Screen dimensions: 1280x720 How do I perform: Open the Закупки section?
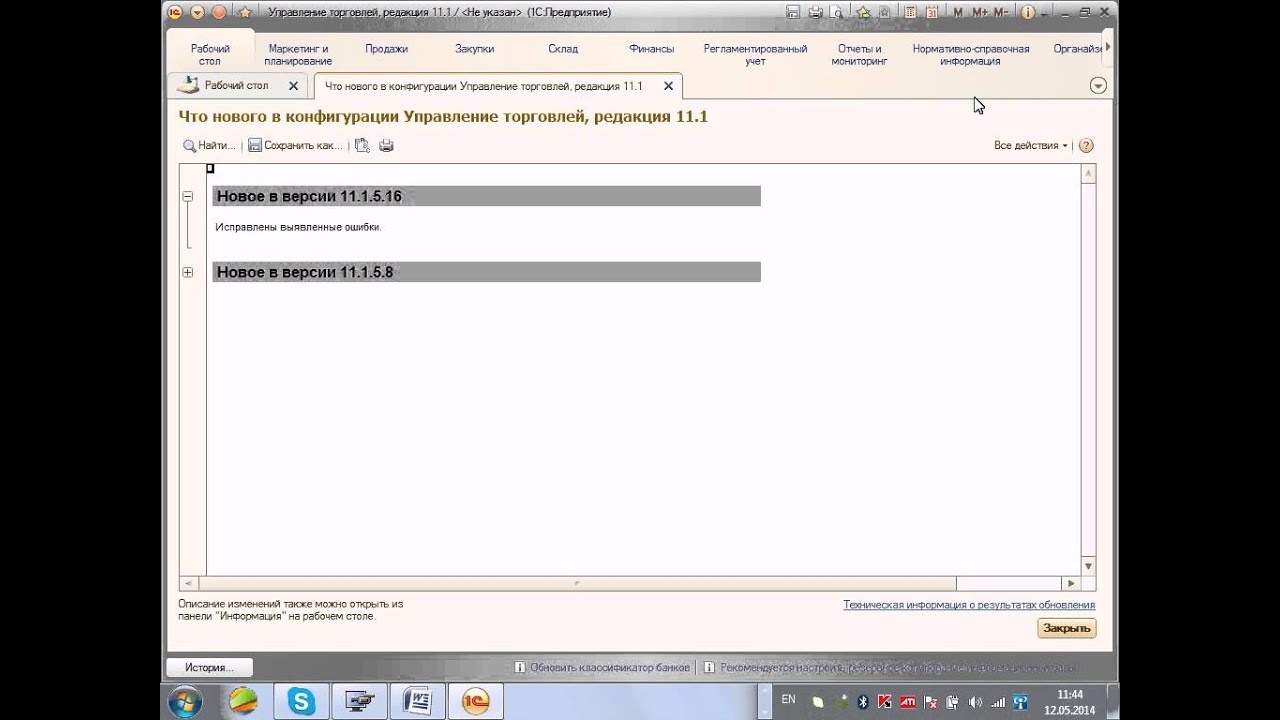coord(474,48)
